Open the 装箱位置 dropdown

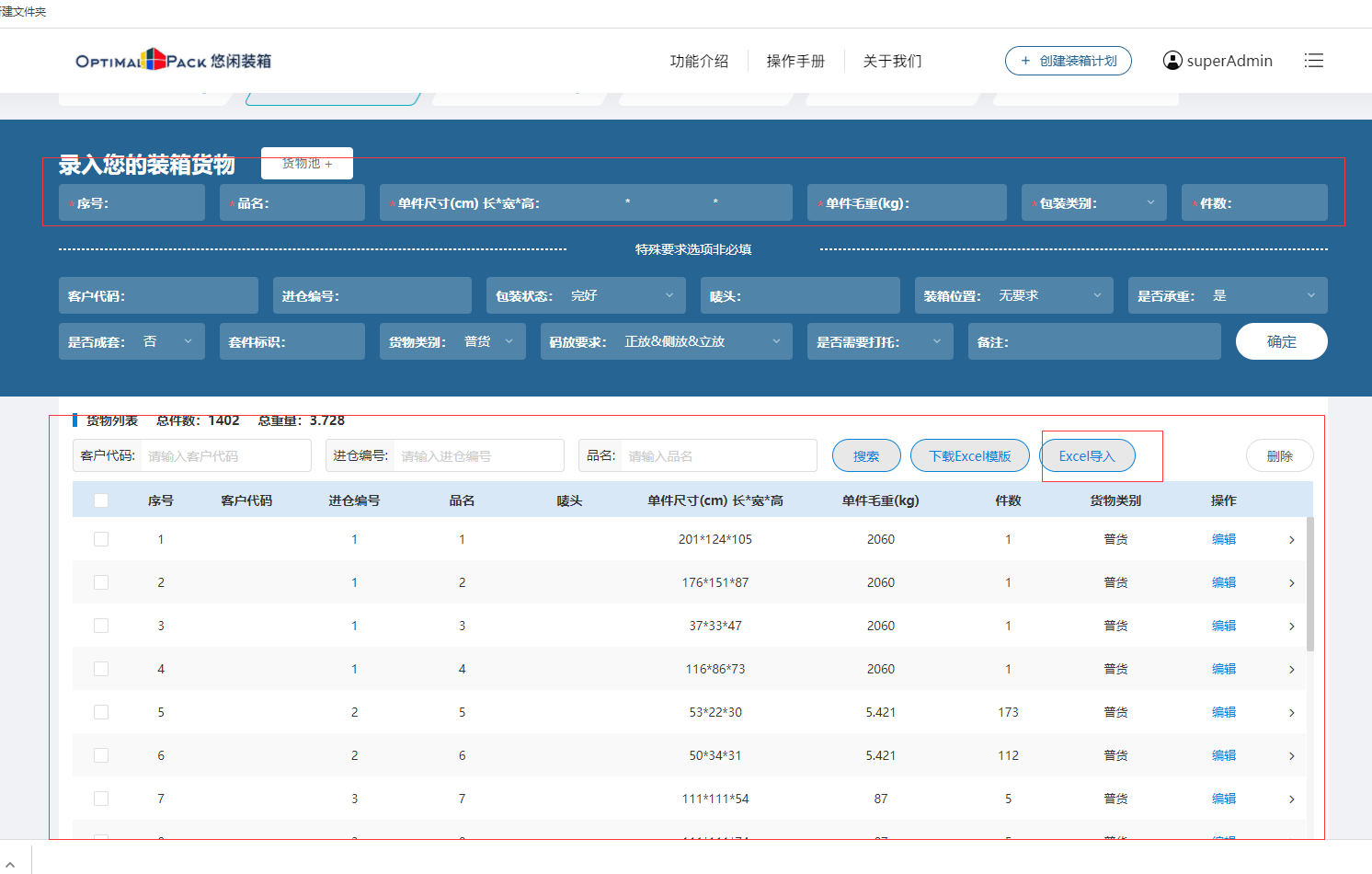pyautogui.click(x=1013, y=295)
